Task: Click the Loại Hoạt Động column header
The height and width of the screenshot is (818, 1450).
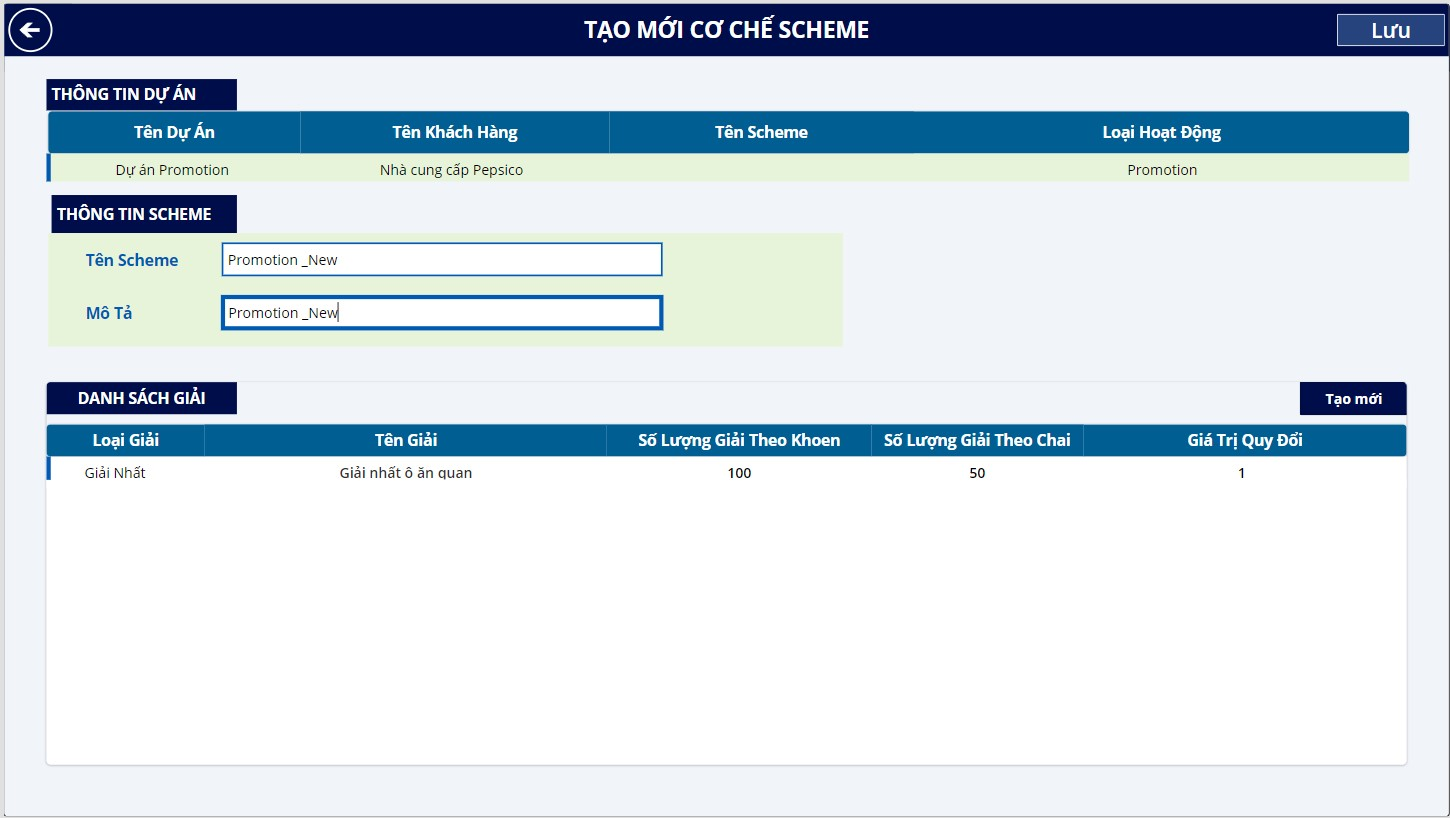Action: (x=1161, y=132)
